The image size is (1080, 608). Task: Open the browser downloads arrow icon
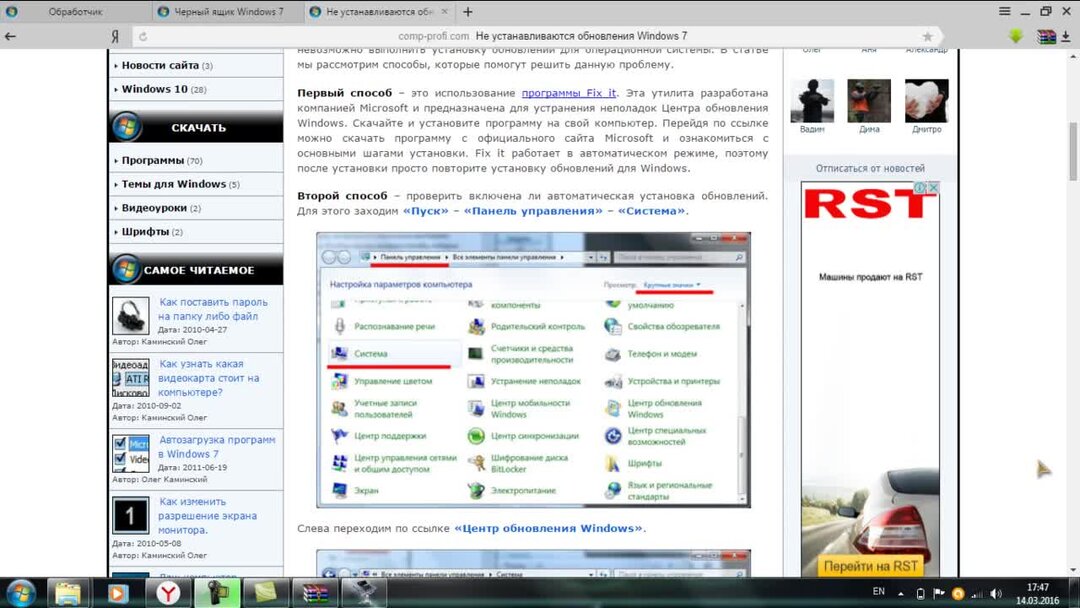click(1066, 36)
